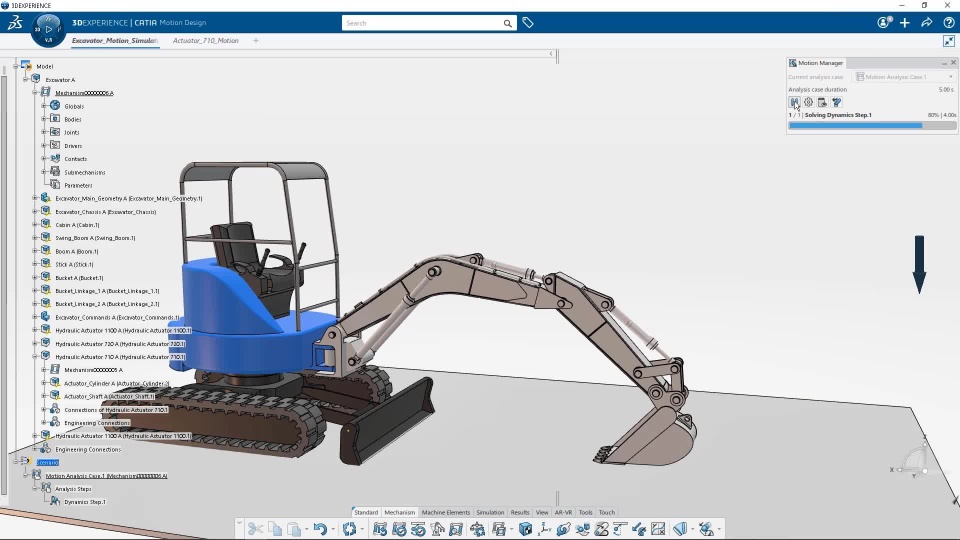Image resolution: width=960 pixels, height=540 pixels.
Task: Switch to the Standard toolbar tab
Action: coord(366,512)
